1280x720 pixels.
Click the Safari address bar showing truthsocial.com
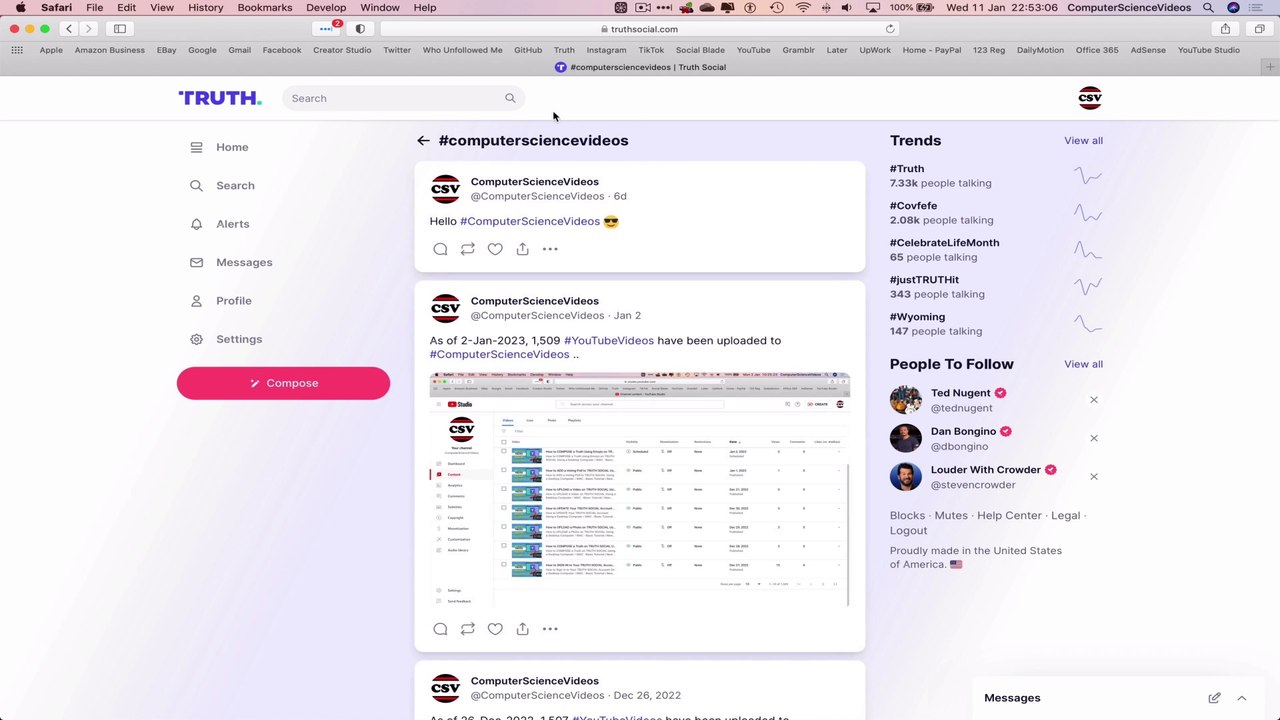[640, 29]
